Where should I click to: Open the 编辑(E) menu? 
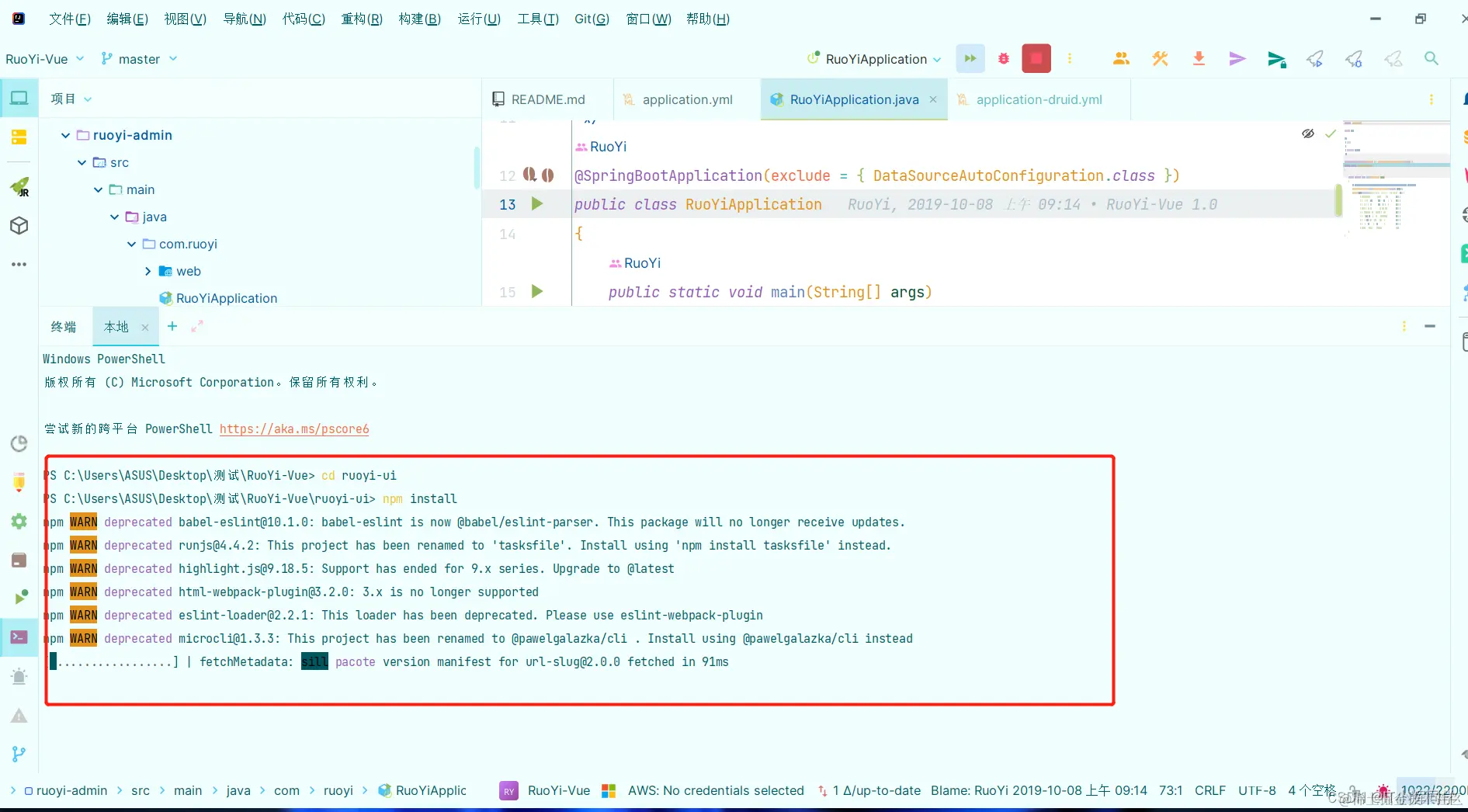coord(127,19)
